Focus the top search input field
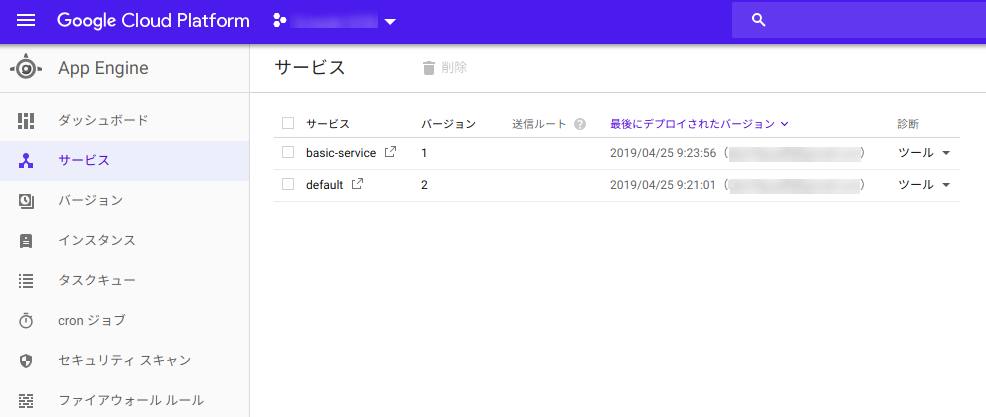 tap(859, 20)
